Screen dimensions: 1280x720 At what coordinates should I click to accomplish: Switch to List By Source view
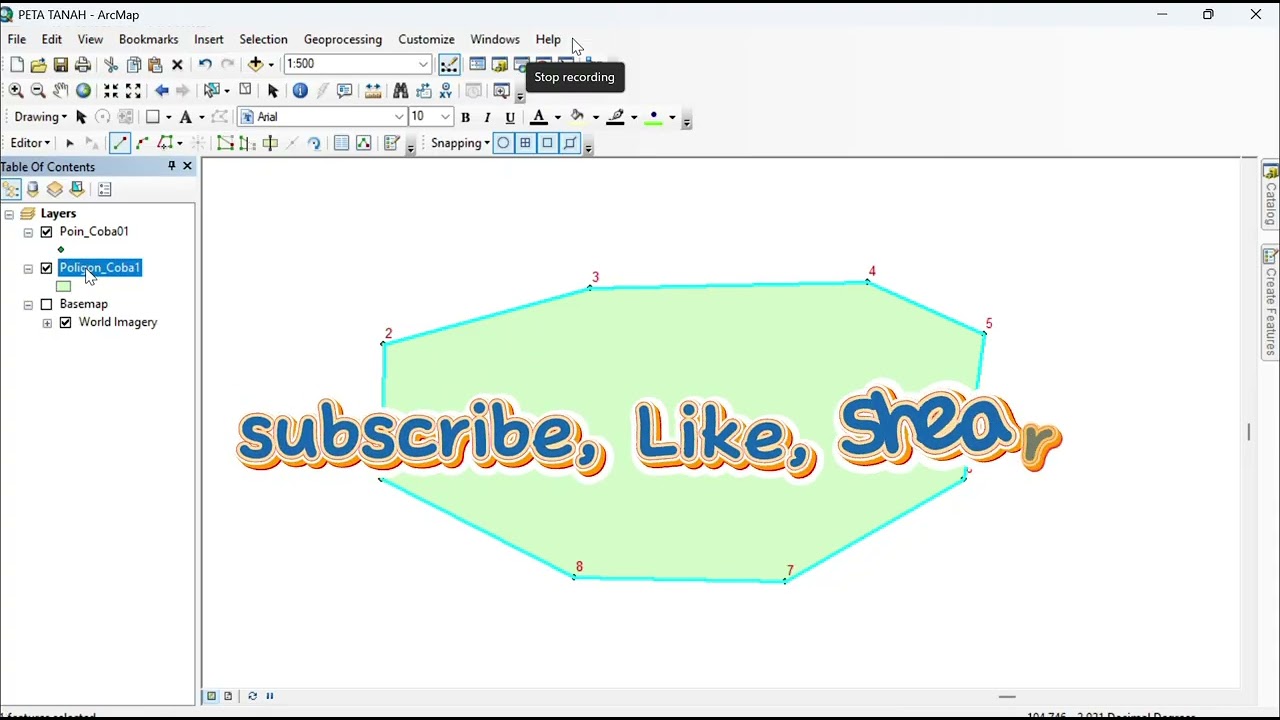click(x=33, y=189)
